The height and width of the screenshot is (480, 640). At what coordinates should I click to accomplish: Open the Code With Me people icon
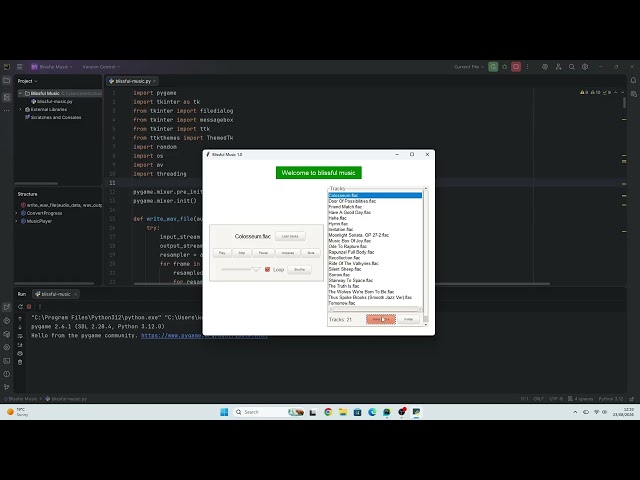coord(558,67)
